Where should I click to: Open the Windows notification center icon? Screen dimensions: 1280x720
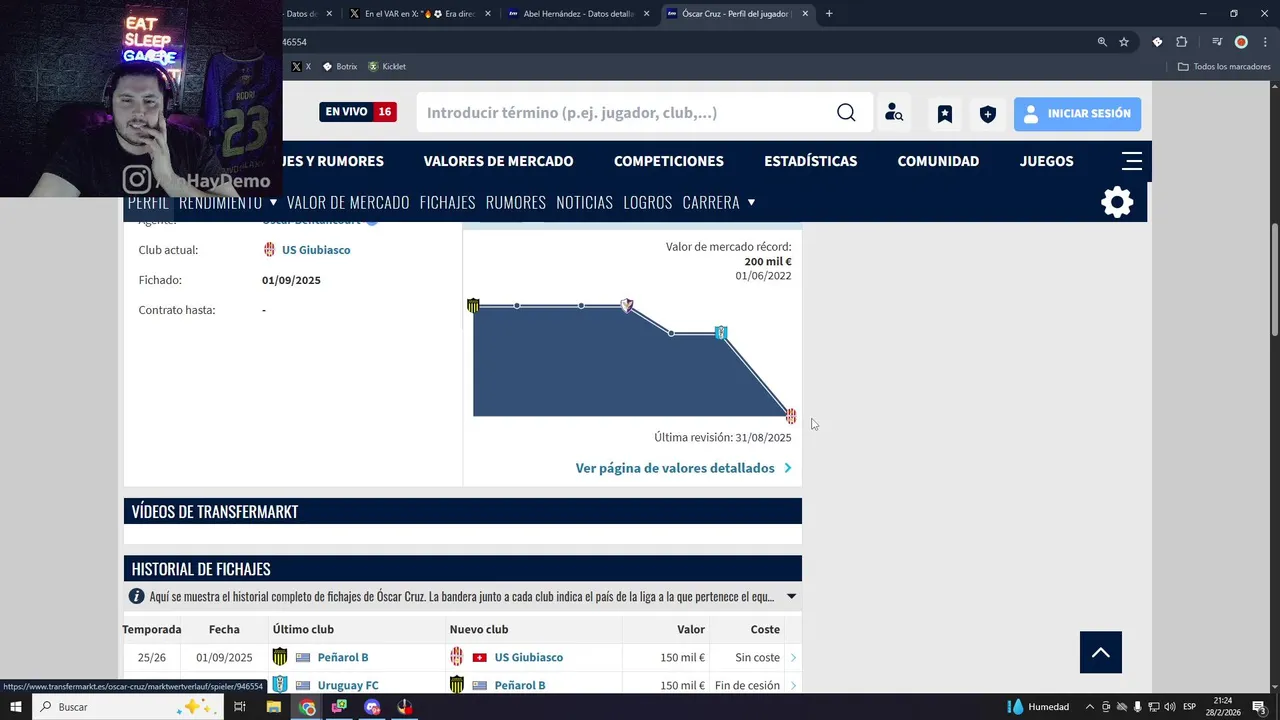[1259, 707]
